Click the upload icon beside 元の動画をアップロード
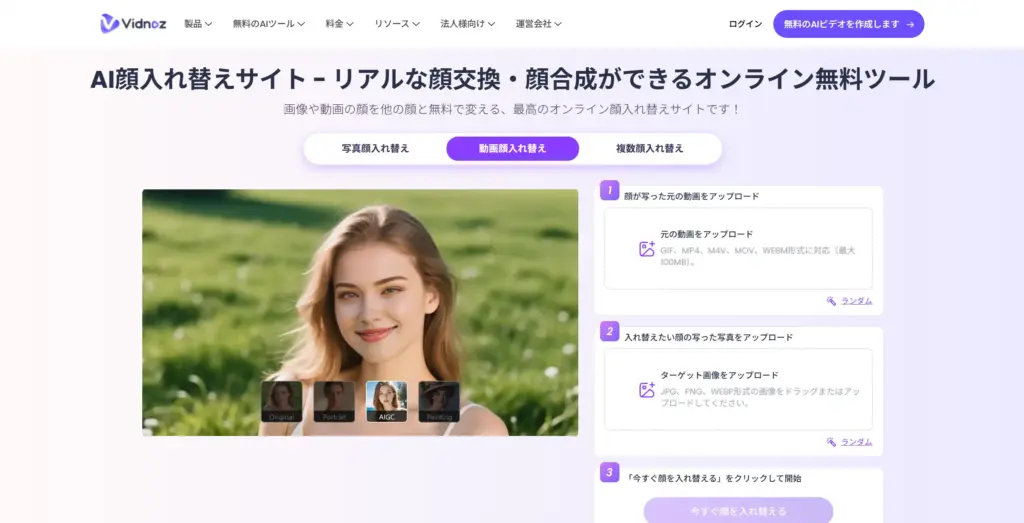The image size is (1024, 523). [x=647, y=249]
